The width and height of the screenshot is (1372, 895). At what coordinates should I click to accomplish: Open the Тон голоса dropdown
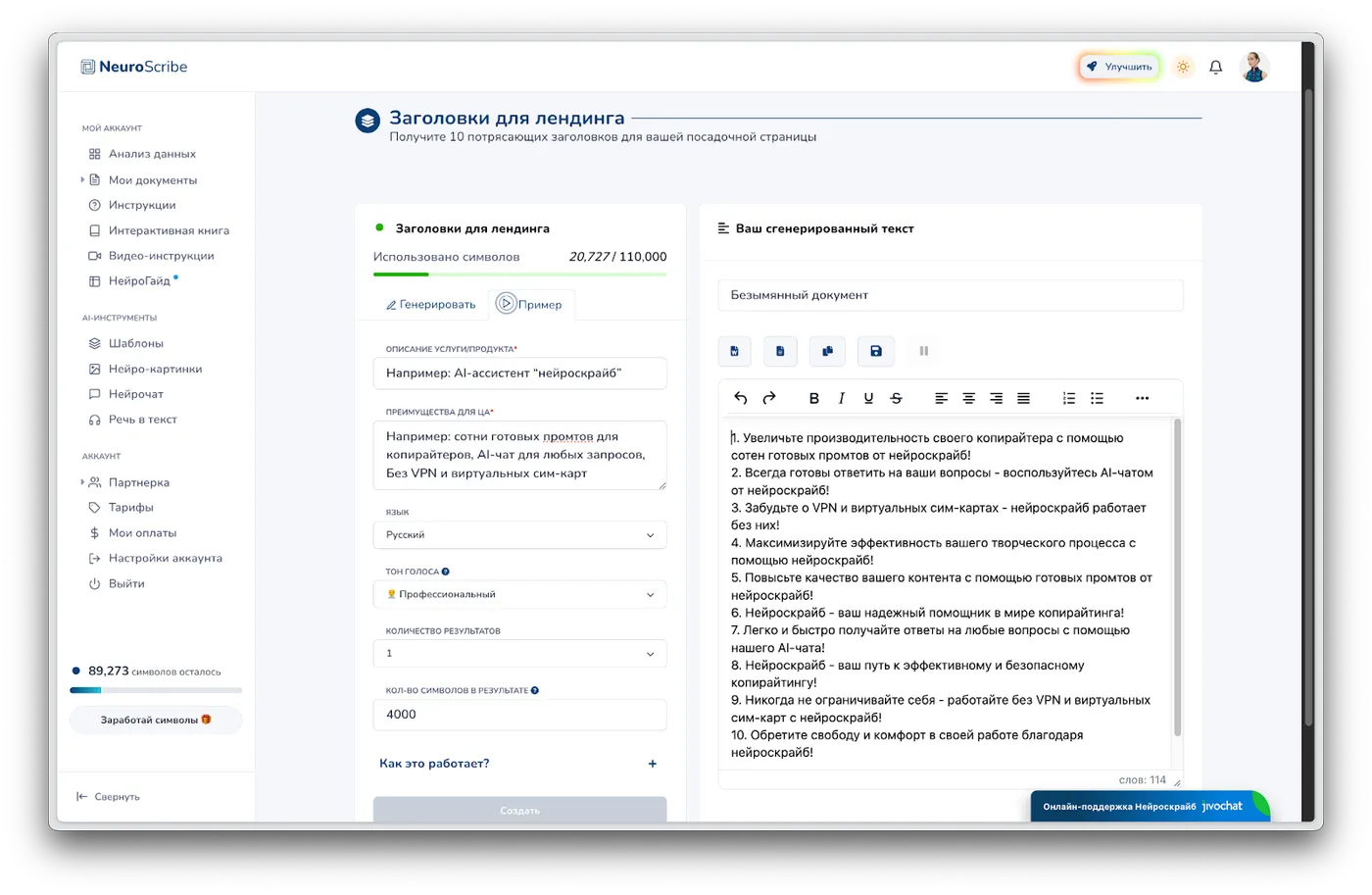click(x=519, y=594)
